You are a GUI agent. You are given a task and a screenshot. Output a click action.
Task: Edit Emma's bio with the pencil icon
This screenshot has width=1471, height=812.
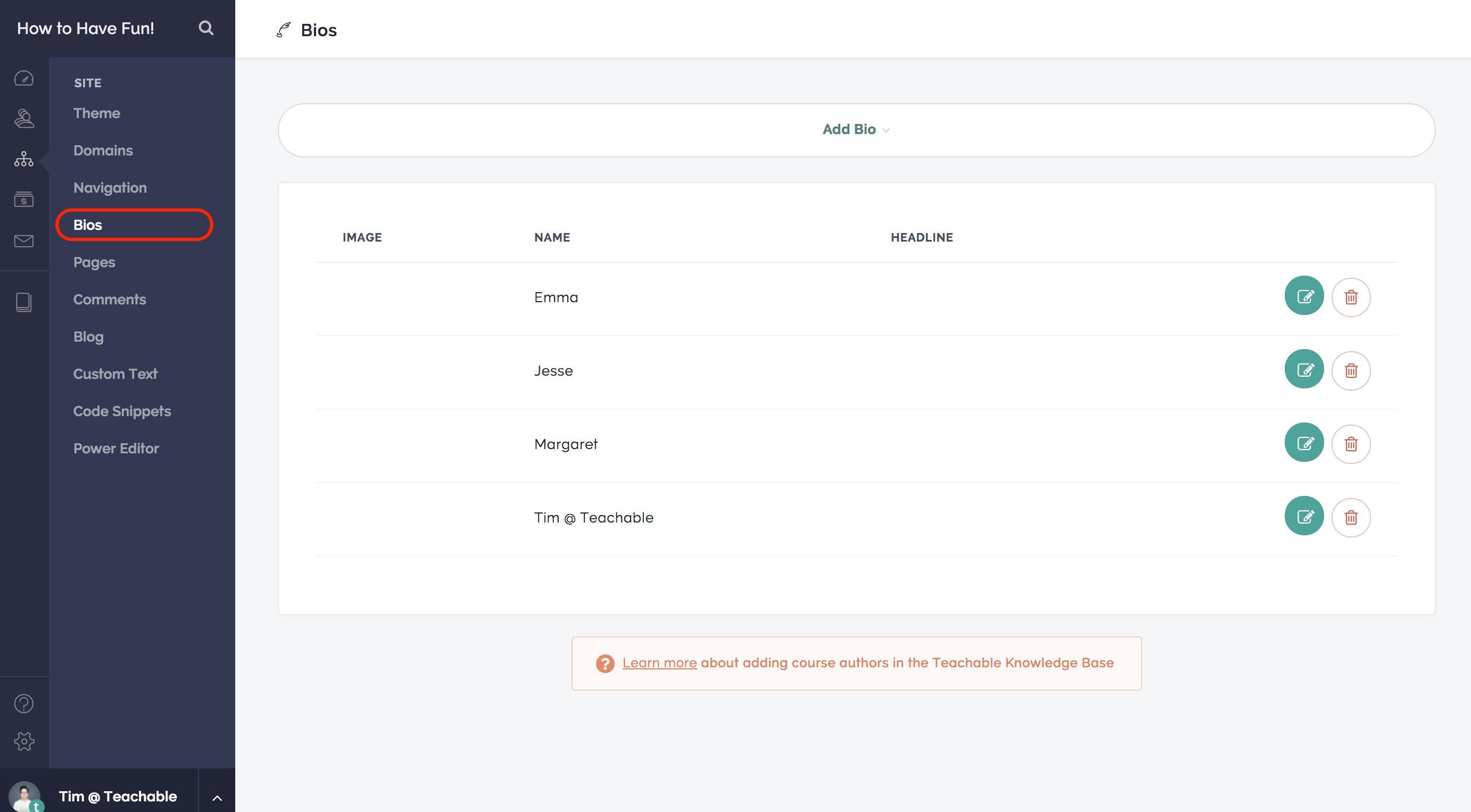1304,296
